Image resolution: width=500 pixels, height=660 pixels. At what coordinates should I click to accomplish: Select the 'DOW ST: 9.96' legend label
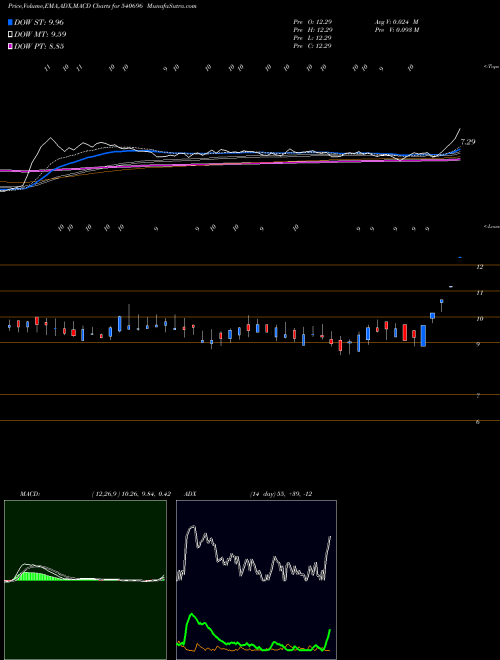(39, 22)
